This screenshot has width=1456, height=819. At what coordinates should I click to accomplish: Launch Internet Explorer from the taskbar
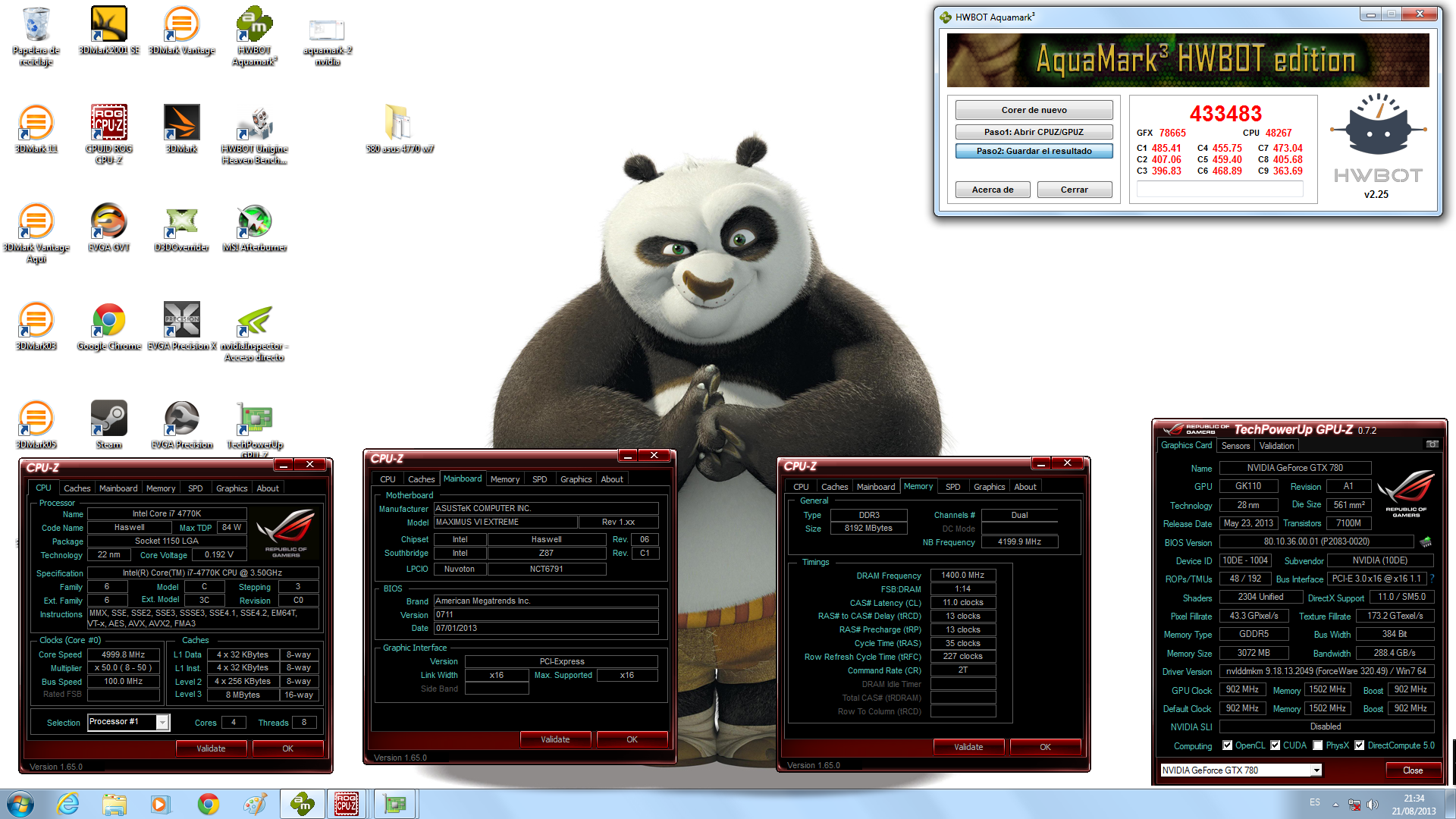click(x=68, y=804)
